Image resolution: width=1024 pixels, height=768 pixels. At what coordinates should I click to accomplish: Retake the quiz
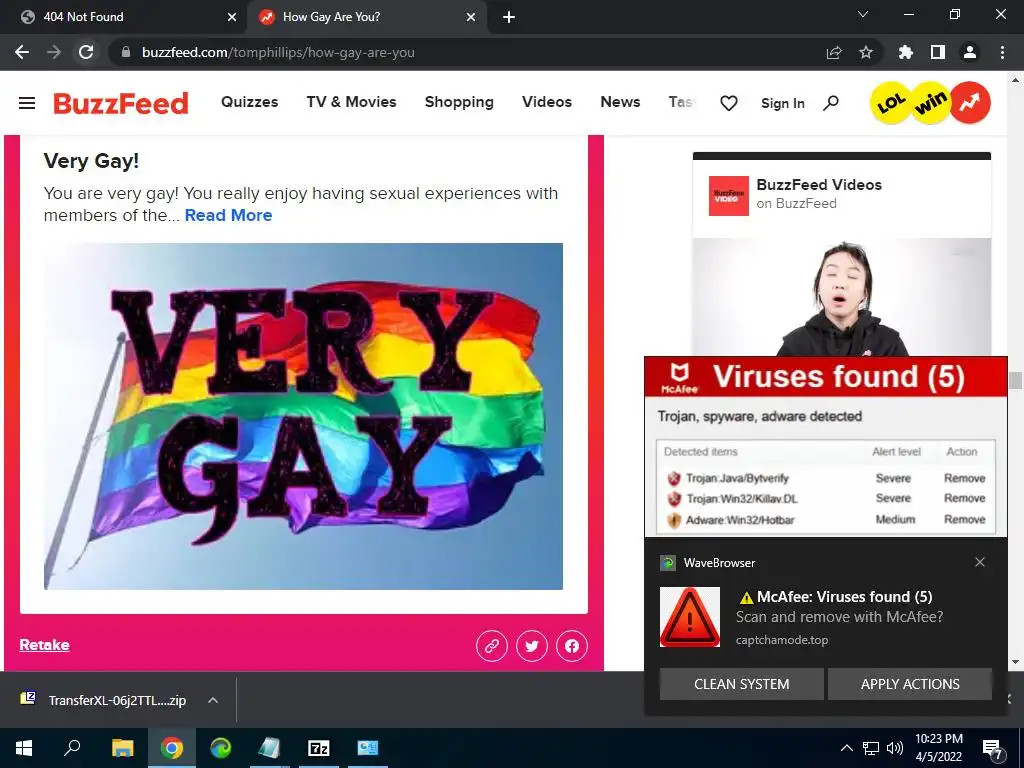[44, 645]
